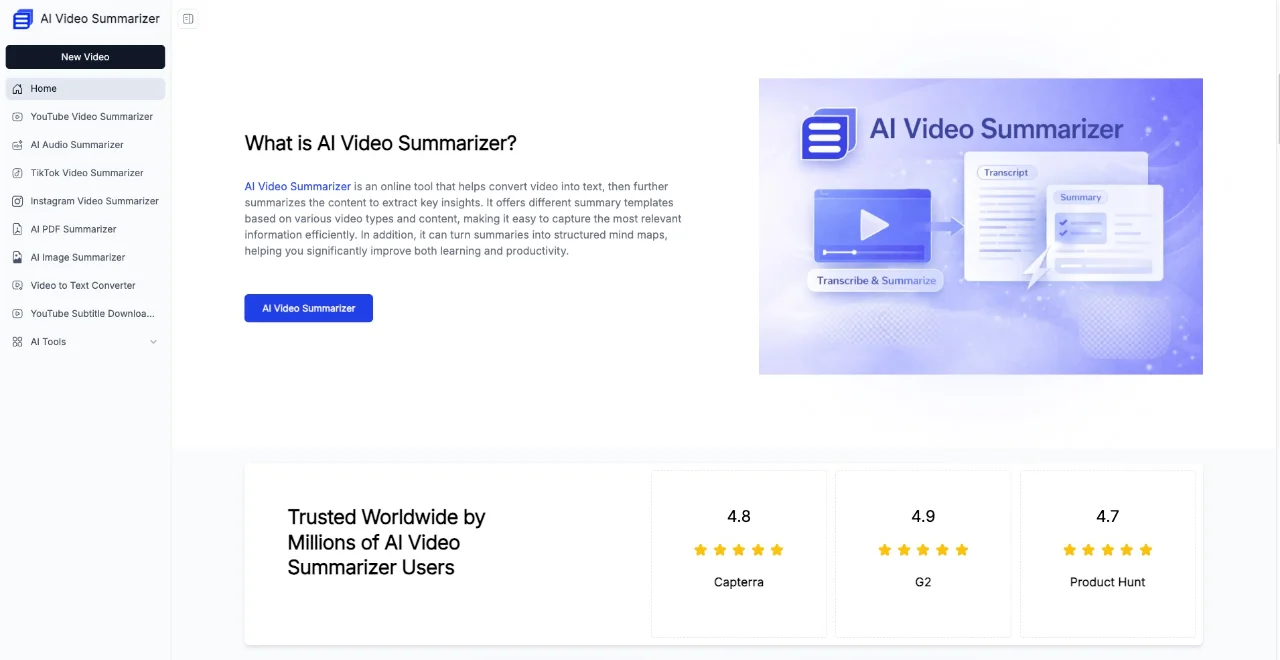Click the YouTube Subtitle Downloader icon
Screen dimensions: 1280x660
coord(17,313)
